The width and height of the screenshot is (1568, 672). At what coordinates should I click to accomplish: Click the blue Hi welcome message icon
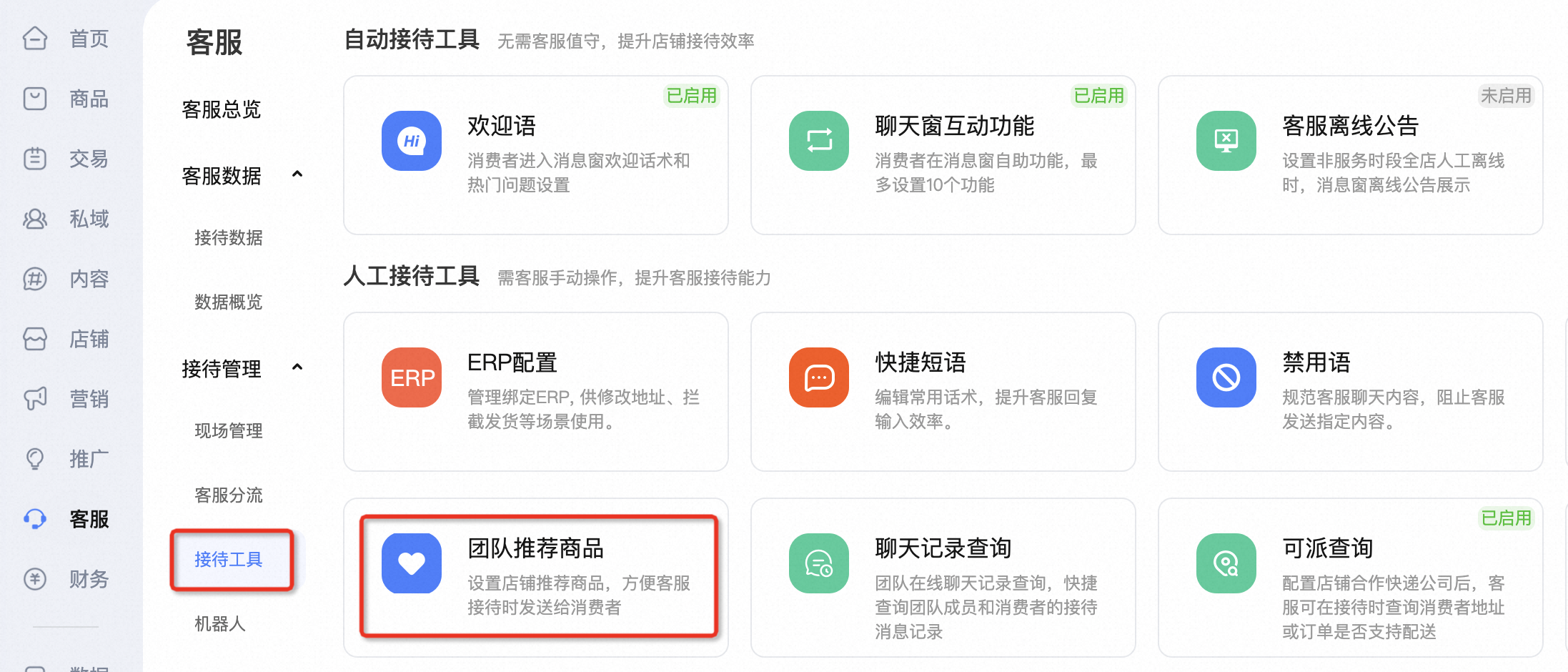click(411, 141)
